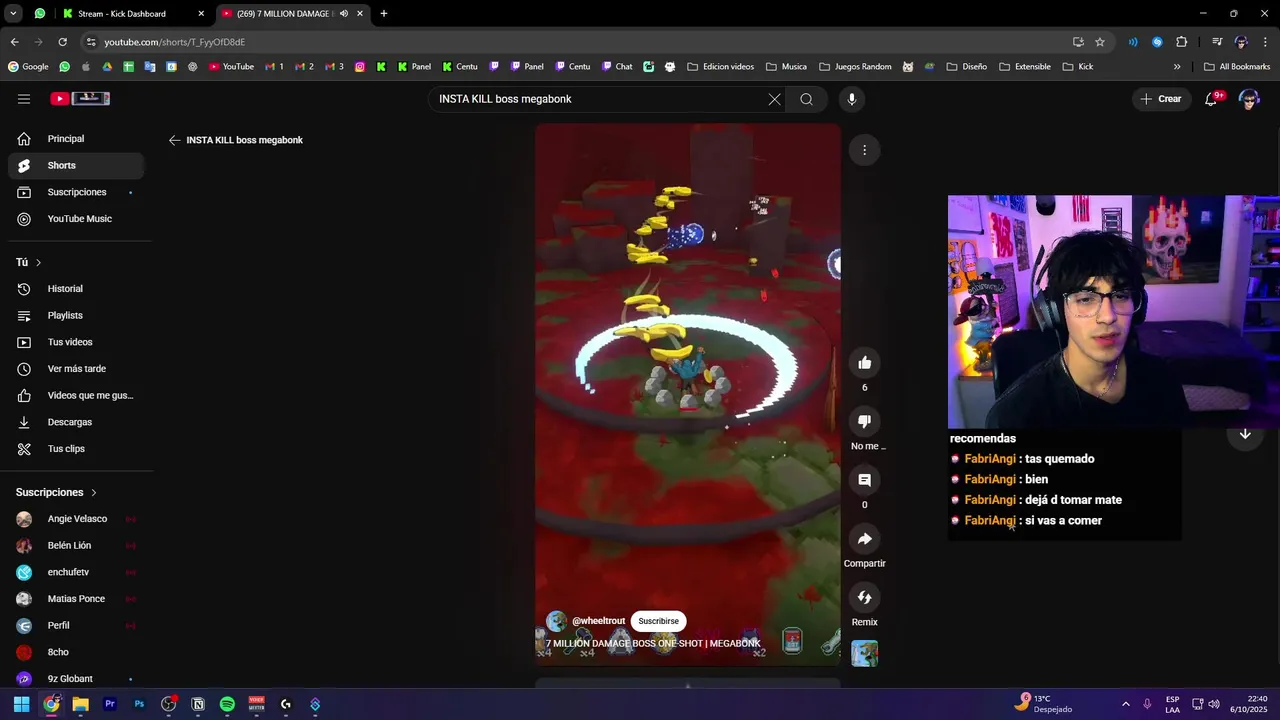Dislike the Short with thumbs down

[865, 421]
